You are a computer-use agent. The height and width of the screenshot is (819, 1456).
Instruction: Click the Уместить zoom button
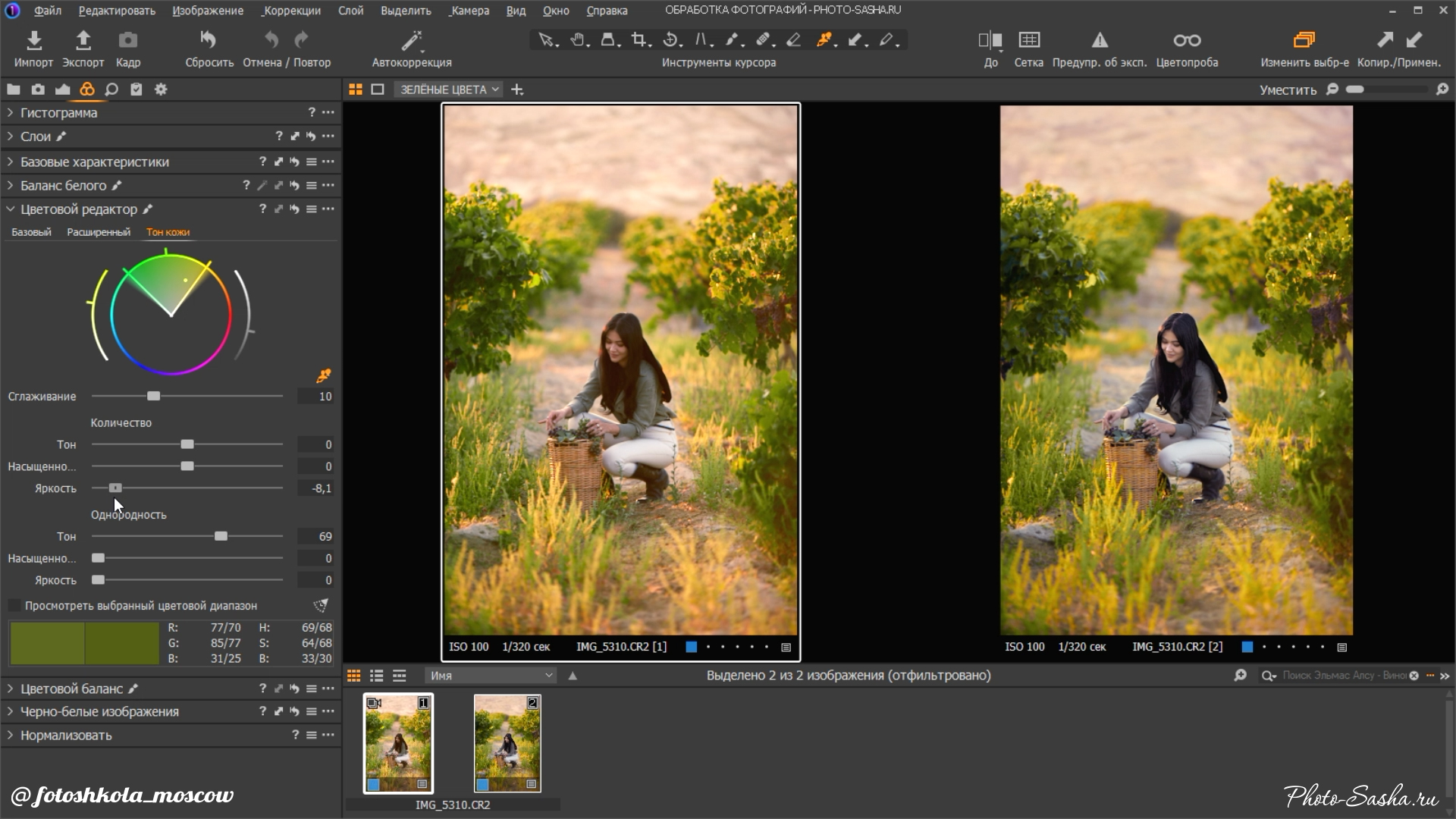click(x=1288, y=89)
